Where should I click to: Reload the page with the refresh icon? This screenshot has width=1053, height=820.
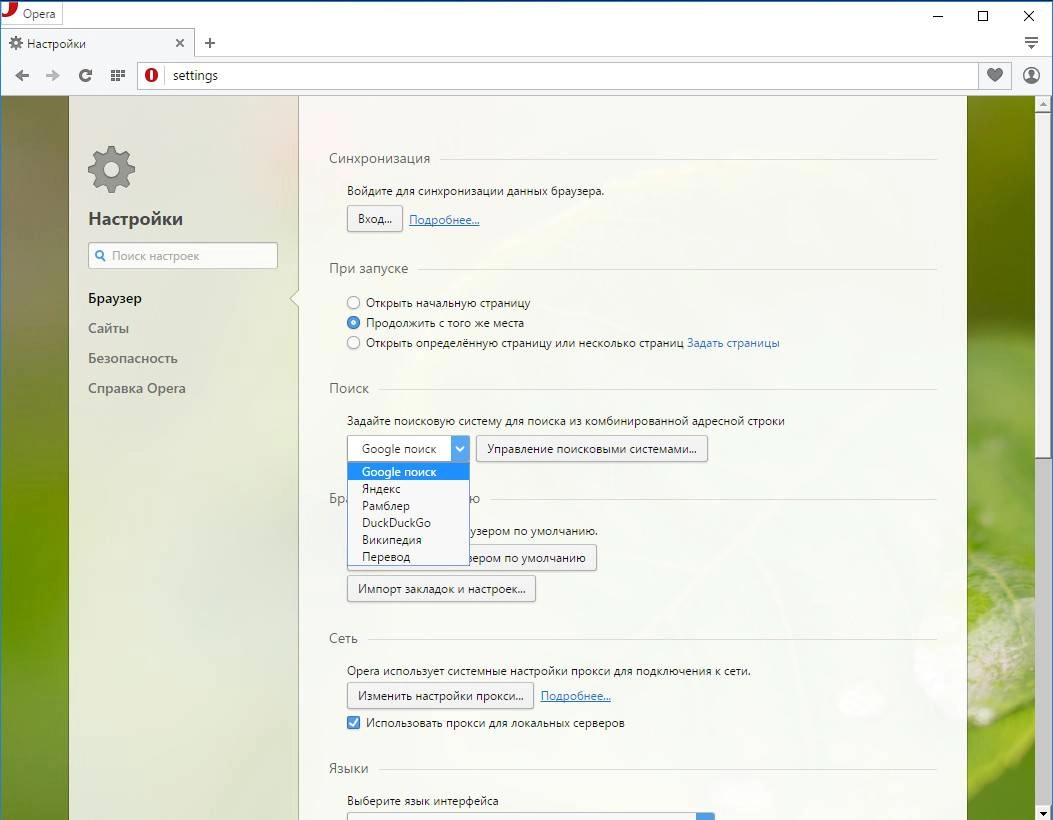point(85,75)
